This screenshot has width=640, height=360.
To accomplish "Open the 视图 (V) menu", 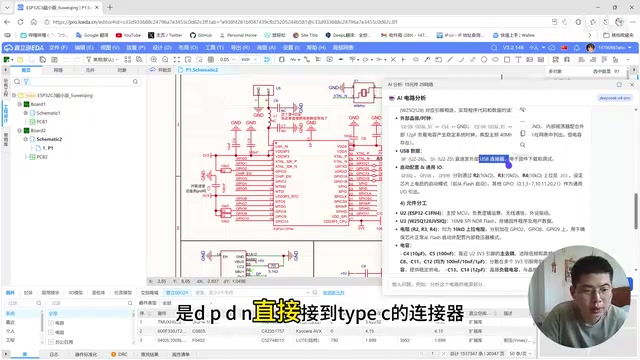I will click(110, 48).
